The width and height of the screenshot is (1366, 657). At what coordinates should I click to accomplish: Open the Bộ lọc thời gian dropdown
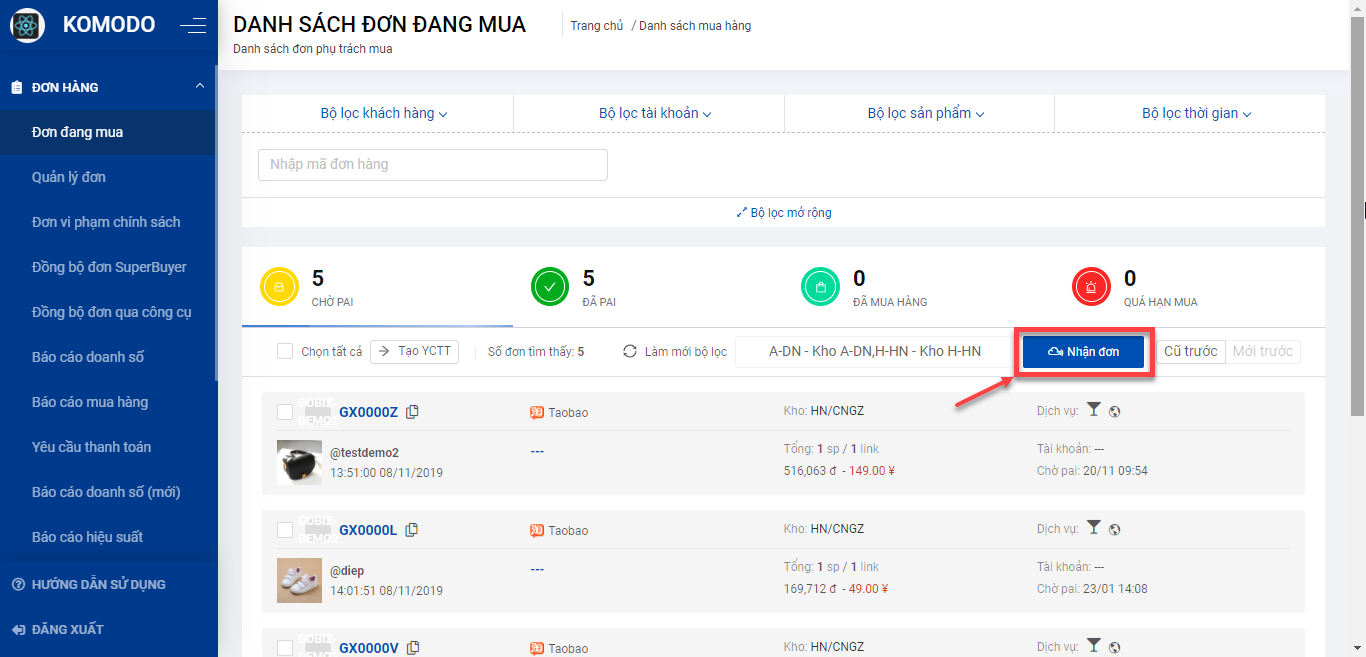point(1196,114)
